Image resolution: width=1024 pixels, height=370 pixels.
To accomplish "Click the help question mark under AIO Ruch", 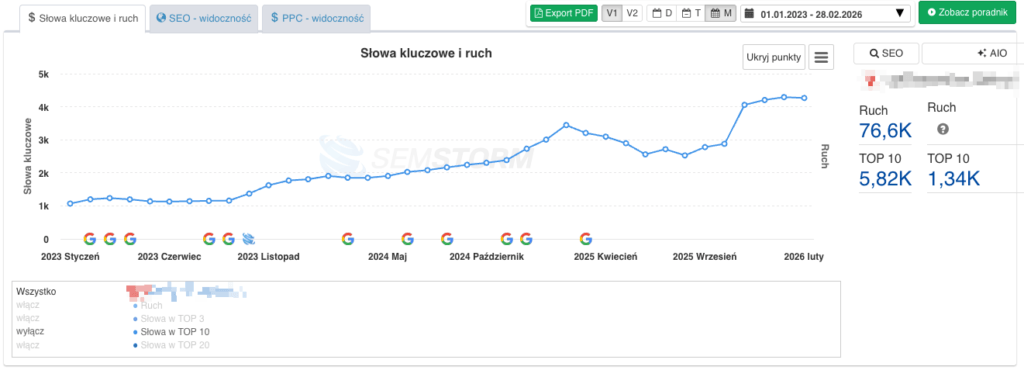I will (x=942, y=129).
